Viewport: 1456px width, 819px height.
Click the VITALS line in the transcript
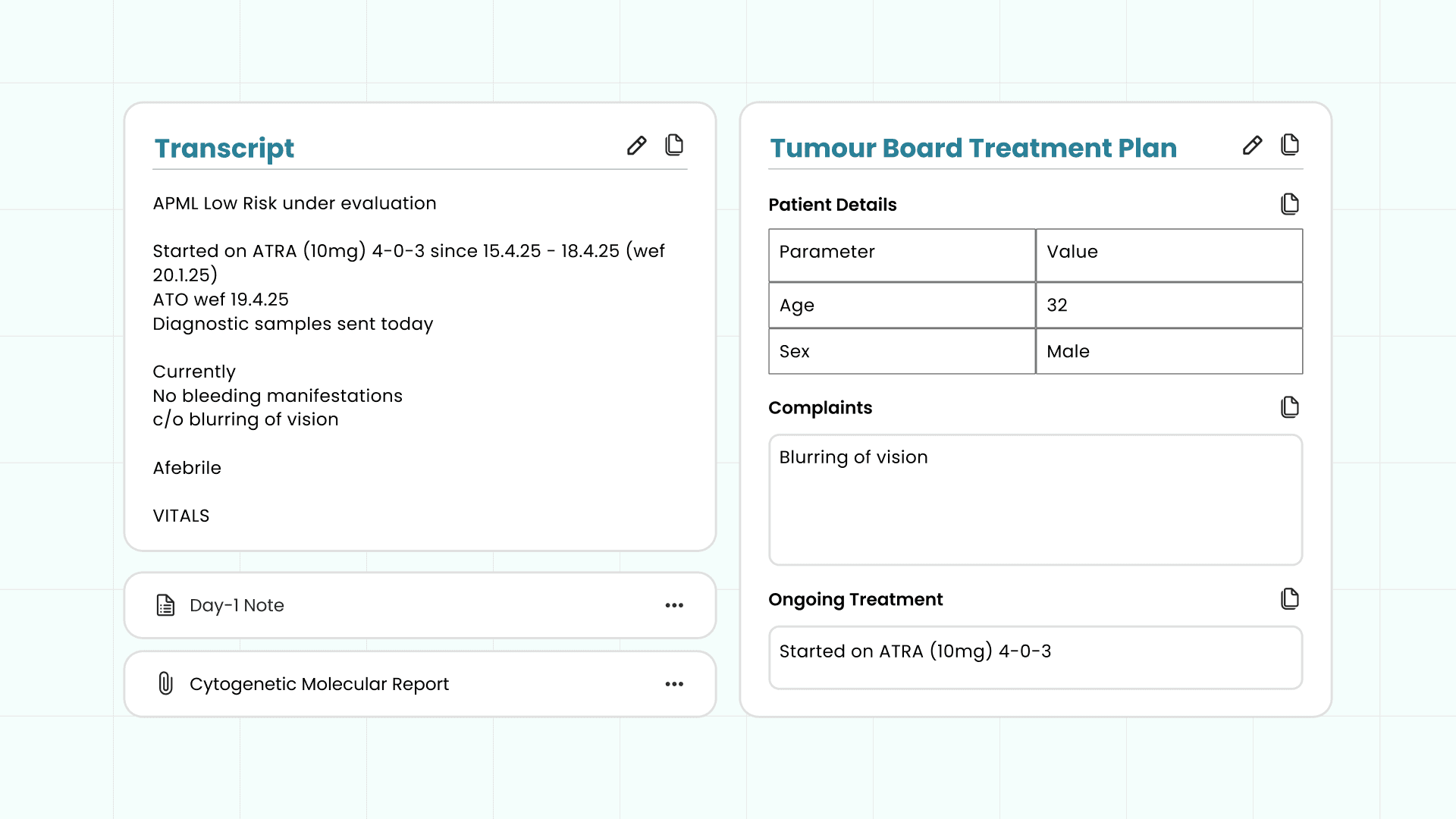pos(181,516)
